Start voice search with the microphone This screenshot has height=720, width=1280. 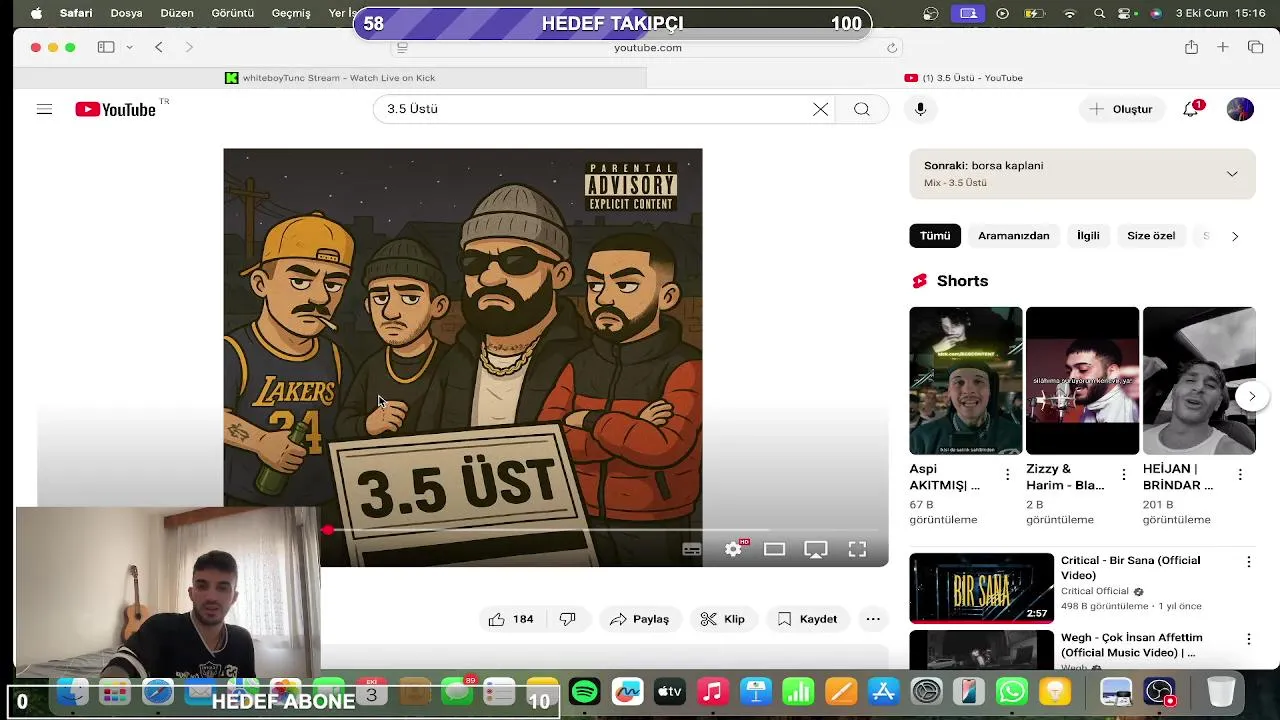(920, 109)
